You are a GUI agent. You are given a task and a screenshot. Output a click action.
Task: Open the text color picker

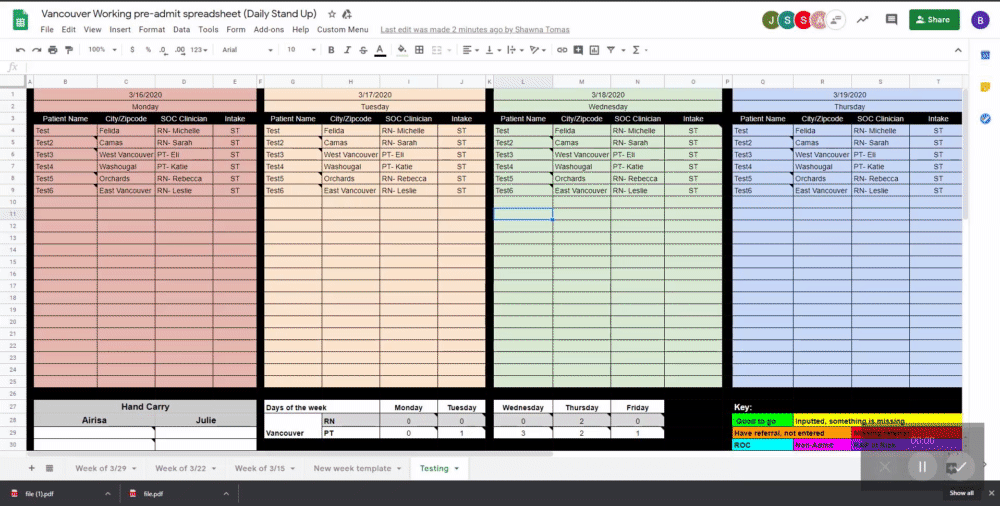tap(379, 50)
